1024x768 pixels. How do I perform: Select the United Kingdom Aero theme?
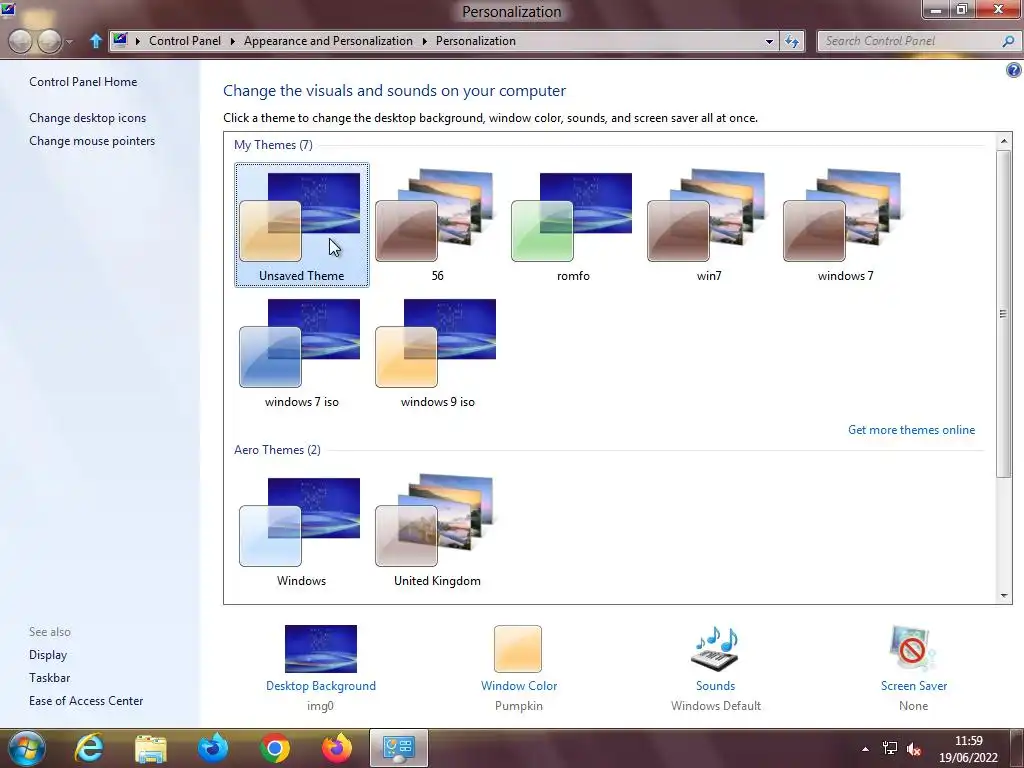pos(437,530)
